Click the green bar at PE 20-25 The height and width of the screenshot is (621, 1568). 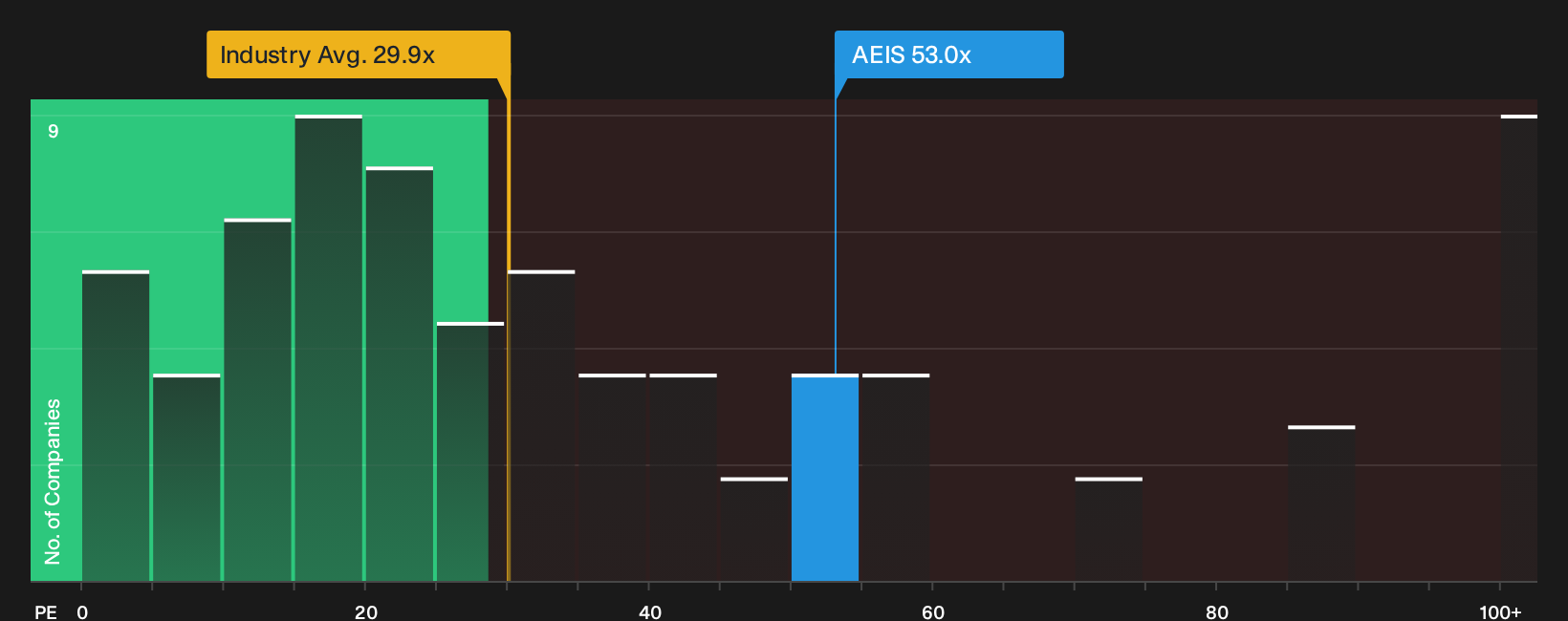point(400,375)
